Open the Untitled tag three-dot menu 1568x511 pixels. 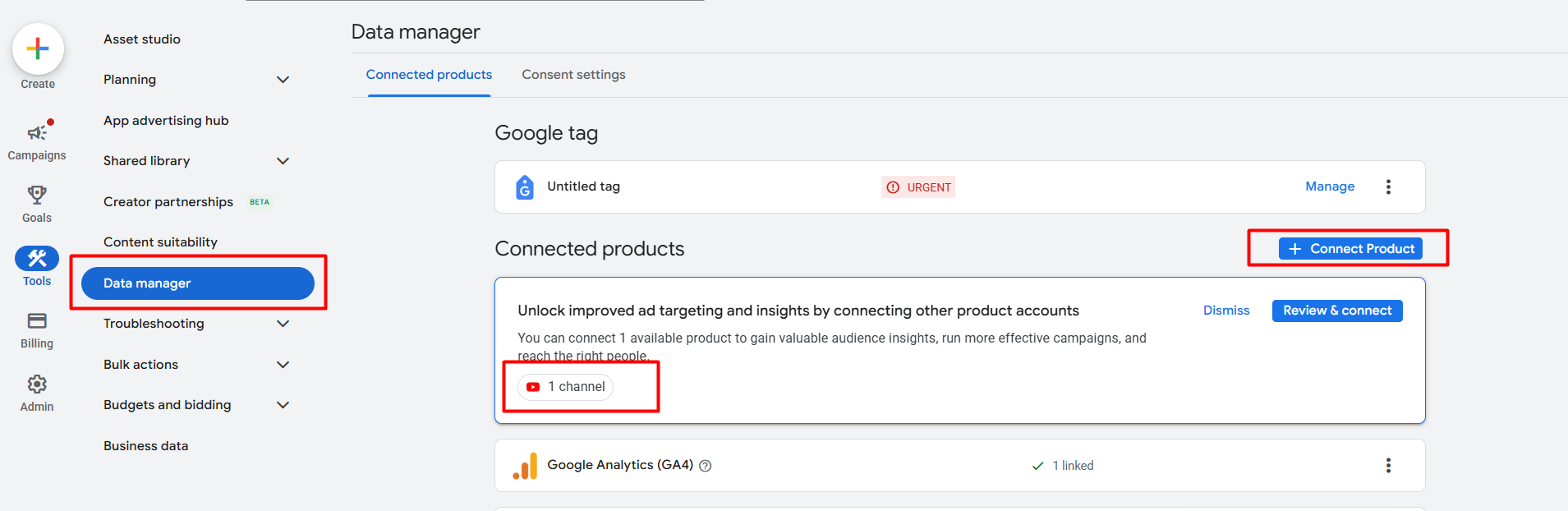pos(1388,187)
